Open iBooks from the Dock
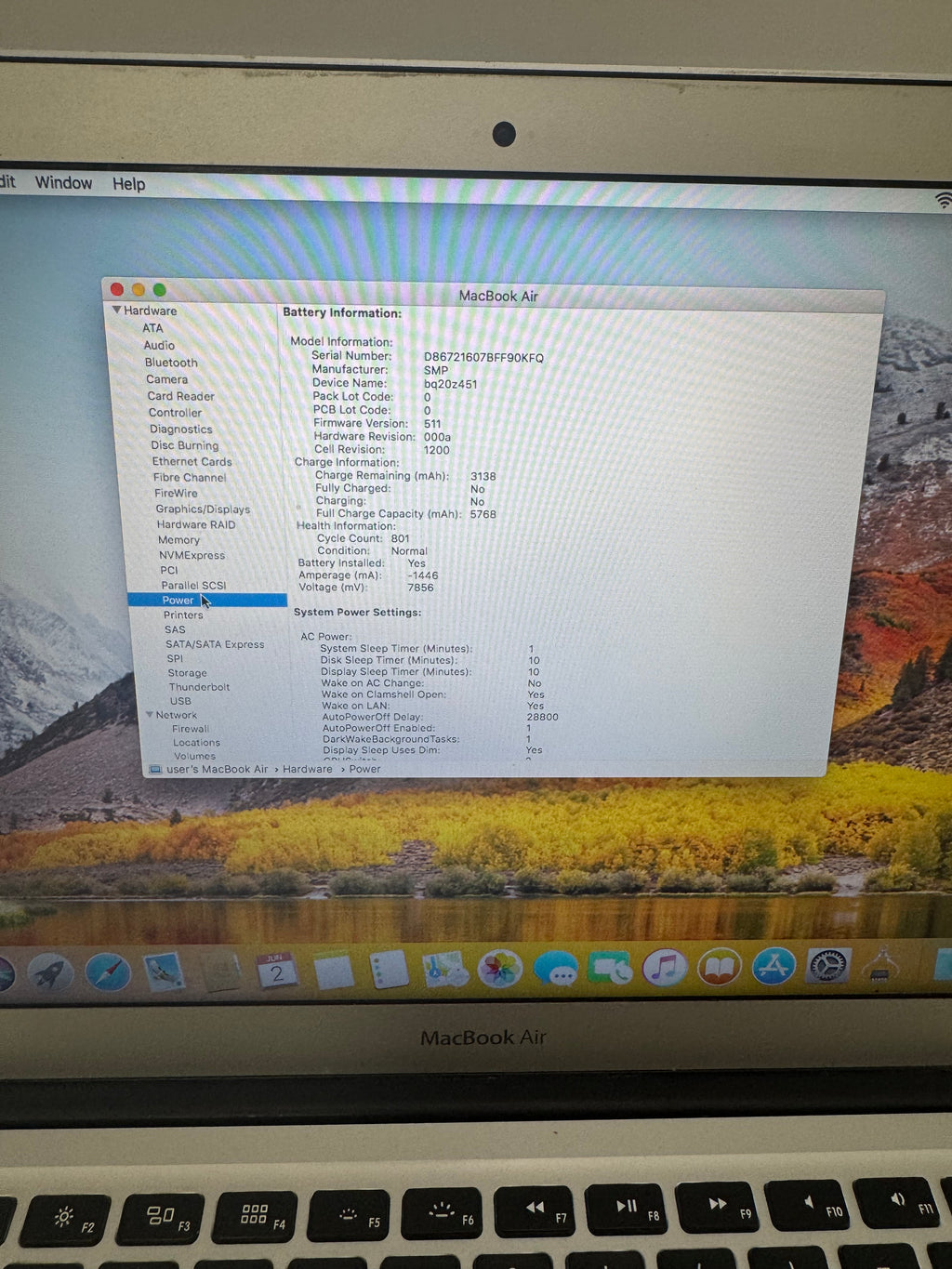 [x=720, y=967]
